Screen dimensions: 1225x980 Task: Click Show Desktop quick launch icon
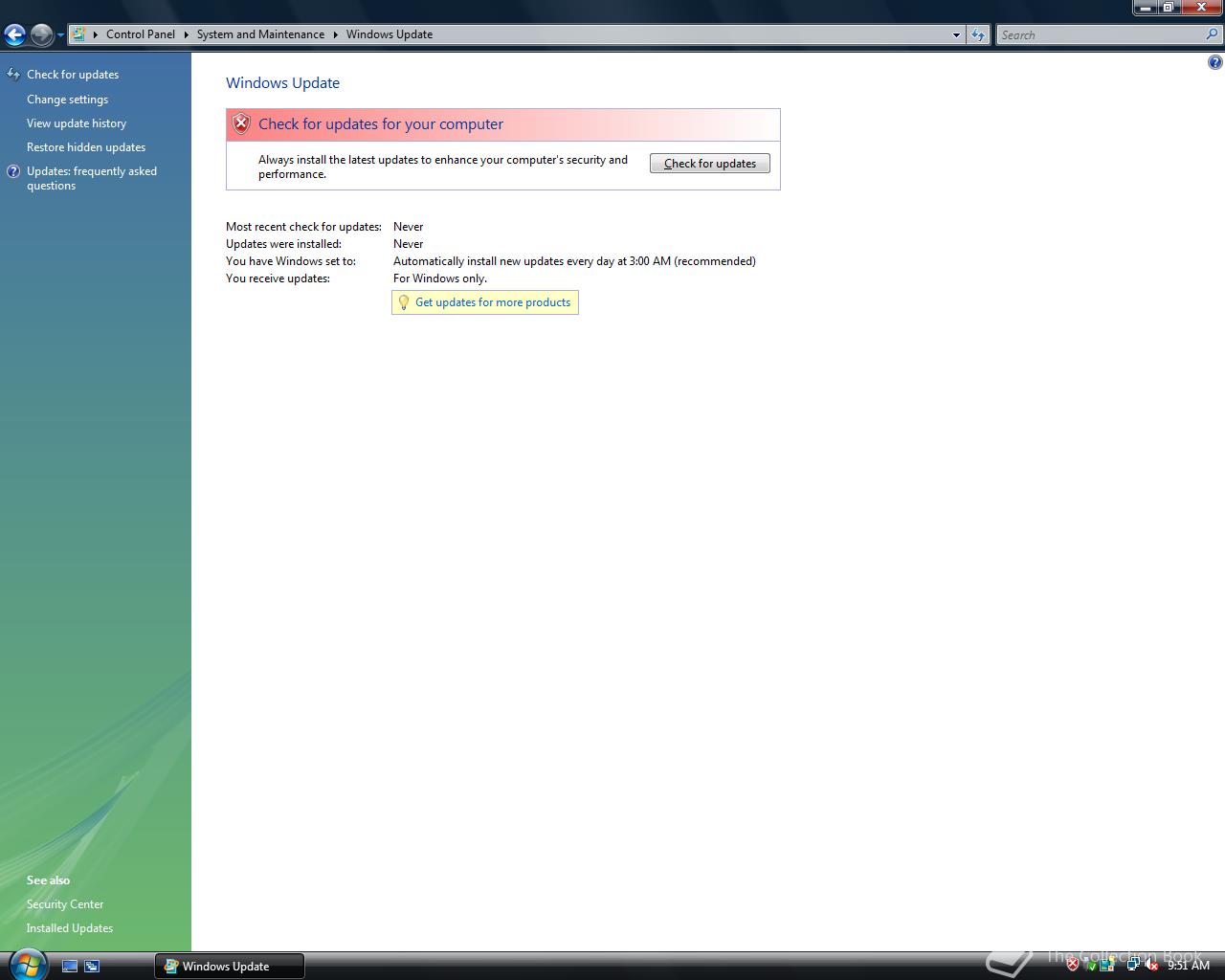click(69, 967)
